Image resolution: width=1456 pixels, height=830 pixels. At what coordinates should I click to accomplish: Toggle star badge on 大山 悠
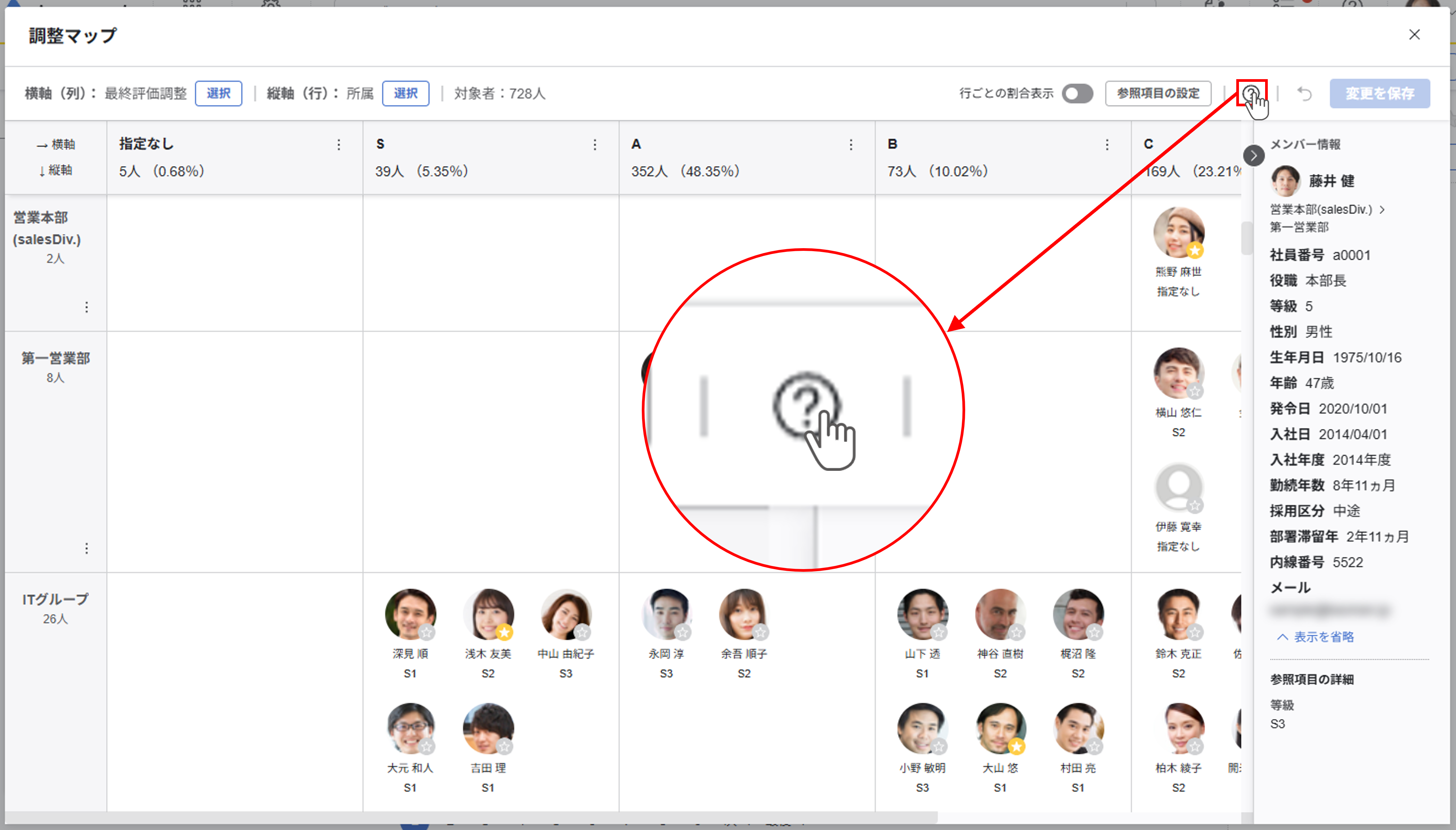[x=1017, y=746]
